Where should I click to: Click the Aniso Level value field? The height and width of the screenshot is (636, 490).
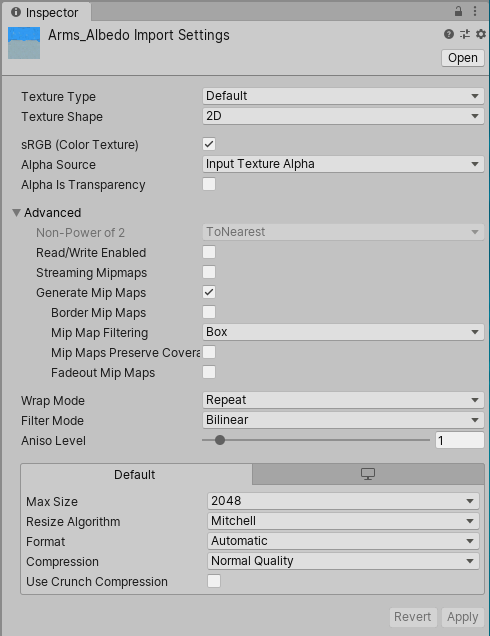coord(460,440)
